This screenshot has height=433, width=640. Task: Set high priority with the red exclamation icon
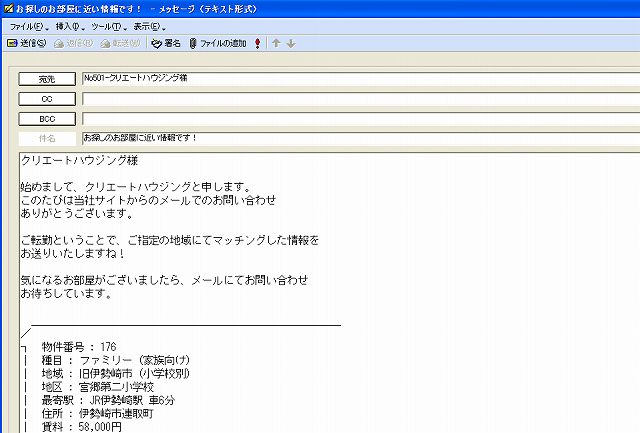click(258, 43)
